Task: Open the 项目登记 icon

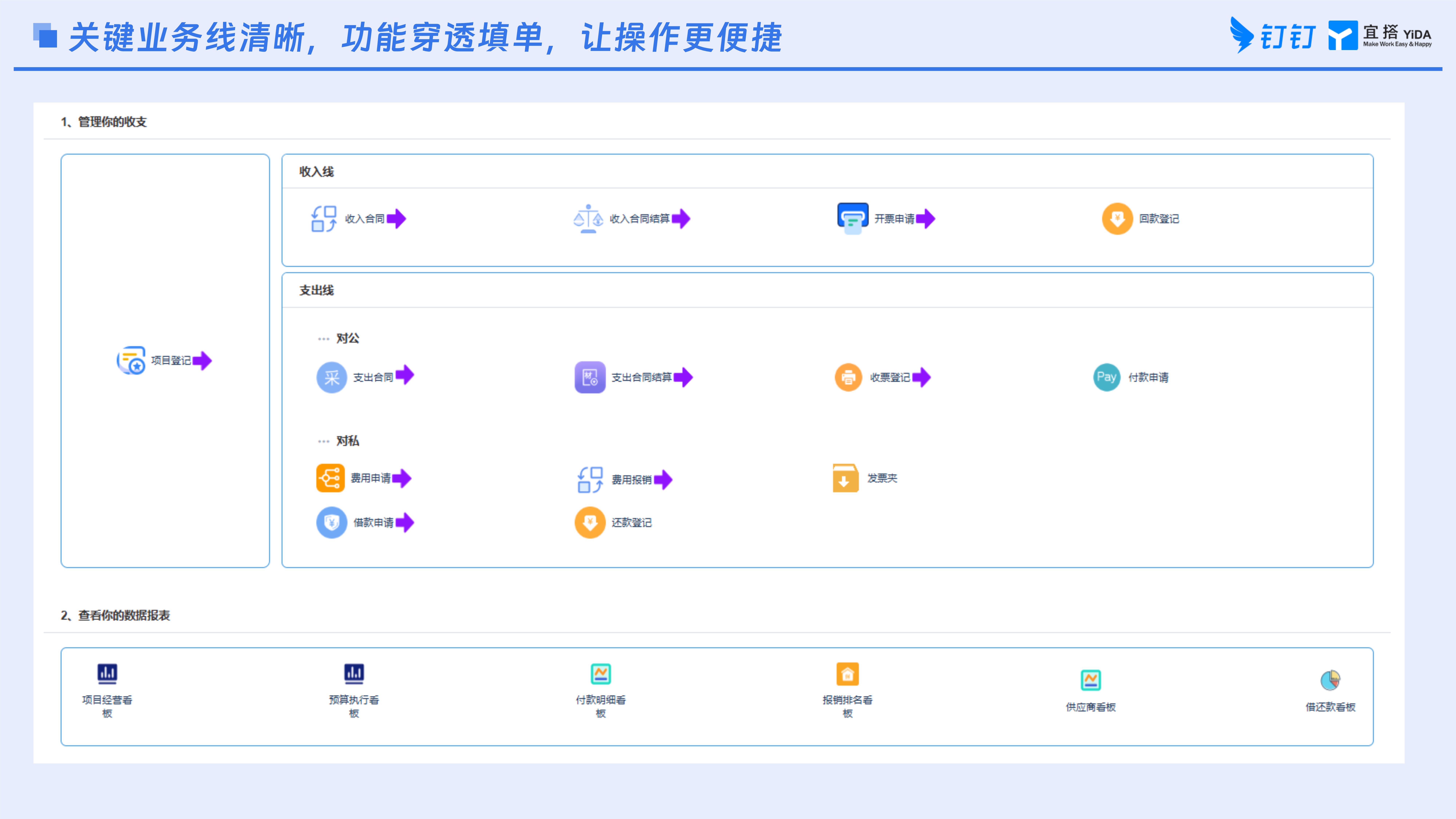Action: [131, 361]
